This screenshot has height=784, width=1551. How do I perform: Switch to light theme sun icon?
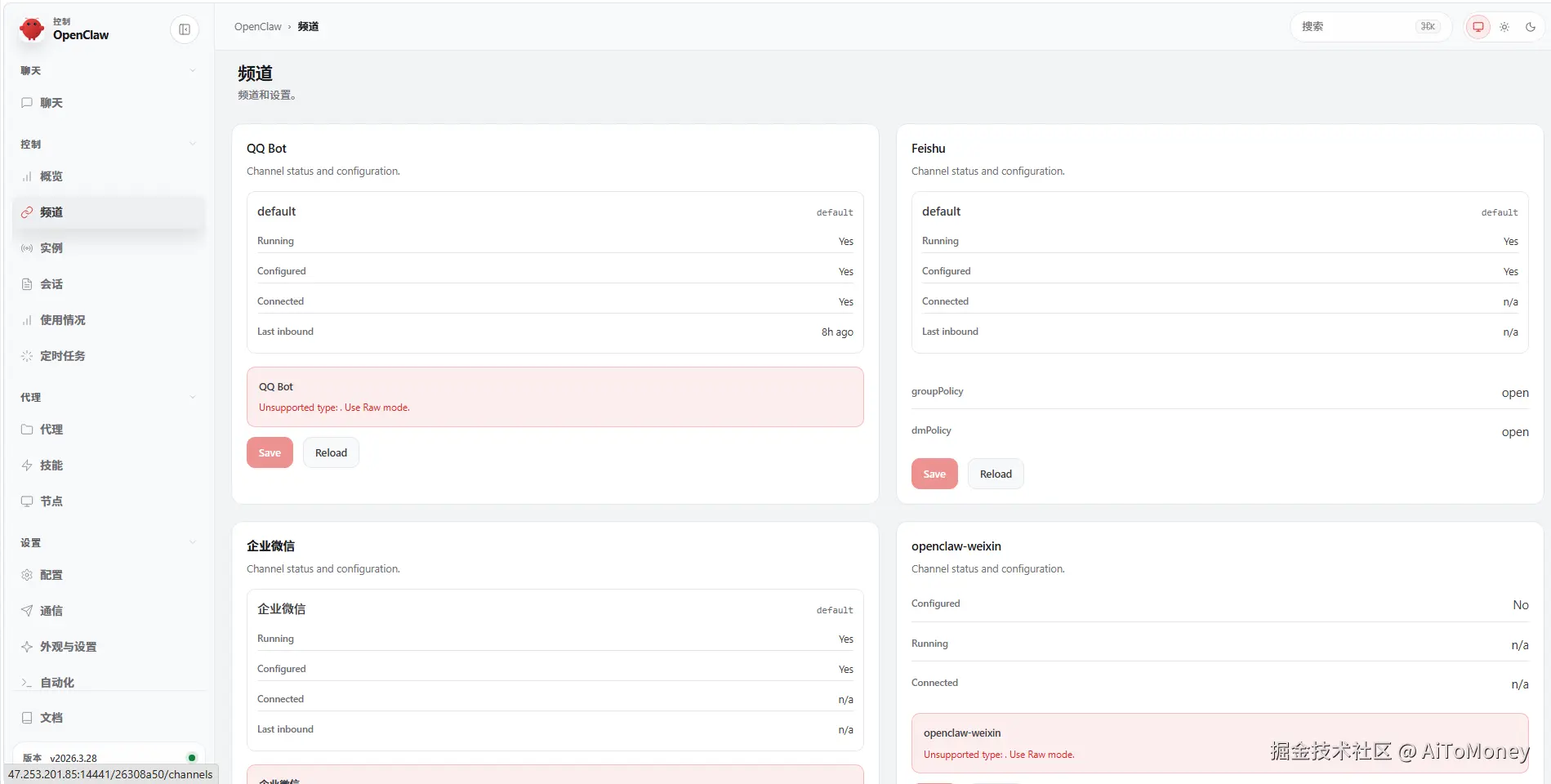(x=1504, y=27)
